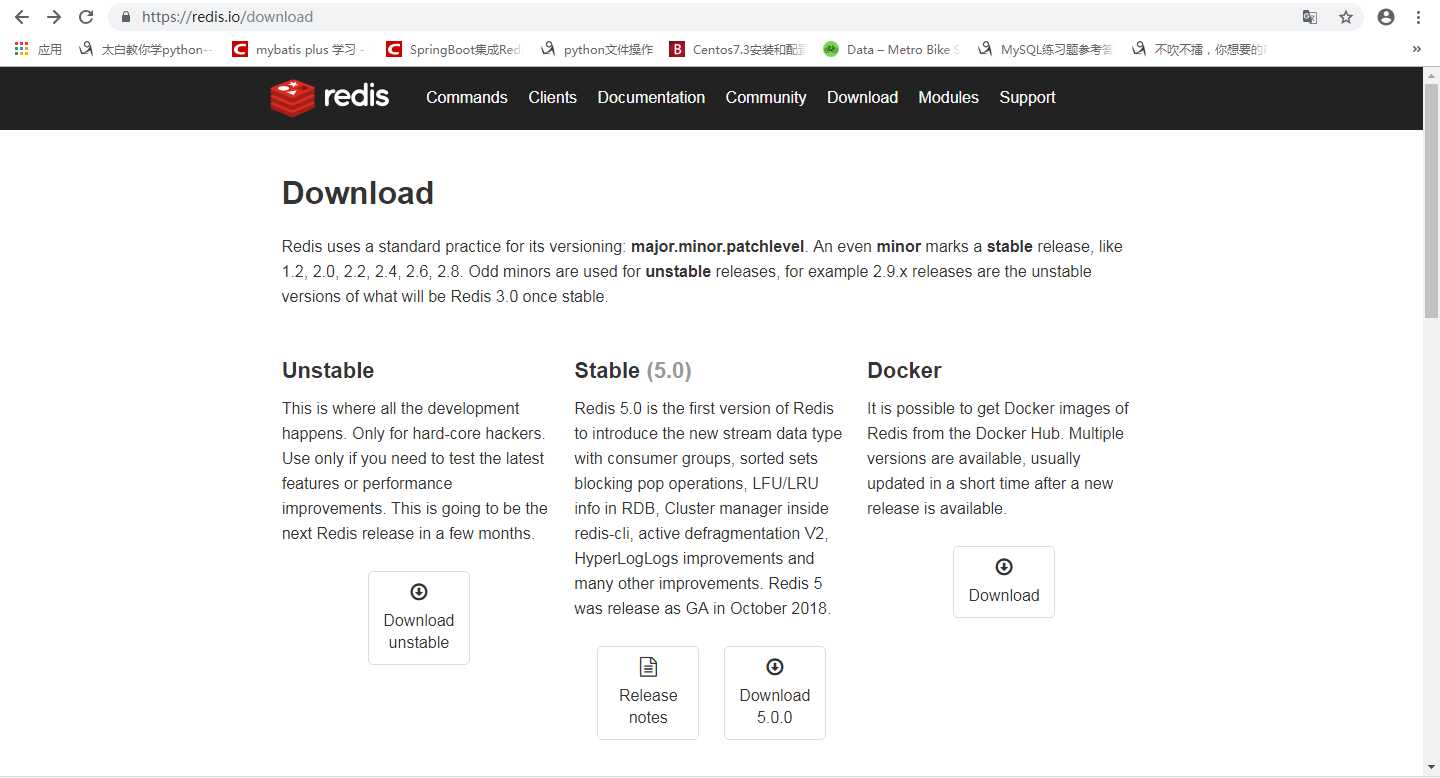This screenshot has width=1440, height=778.
Task: Open the mybatis plus bookmark
Action: tap(298, 49)
